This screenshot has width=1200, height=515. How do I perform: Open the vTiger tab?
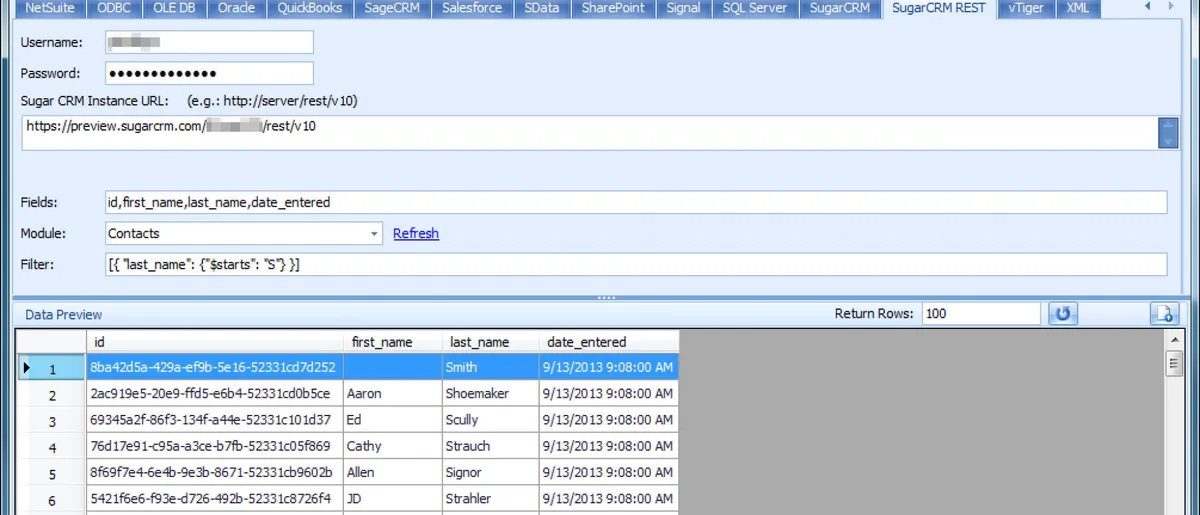[x=1027, y=8]
